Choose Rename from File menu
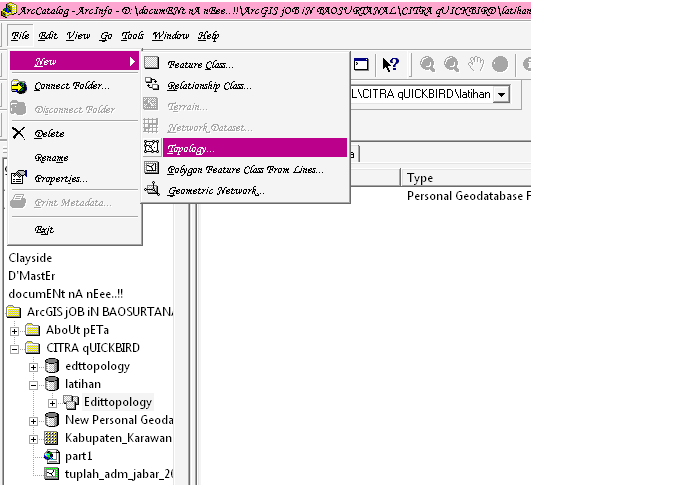 pos(51,158)
